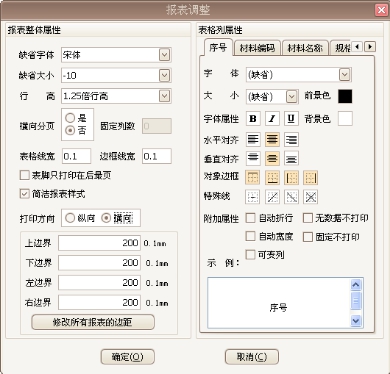Click 左边界 margin input
390x374 pixels.
coord(99,283)
